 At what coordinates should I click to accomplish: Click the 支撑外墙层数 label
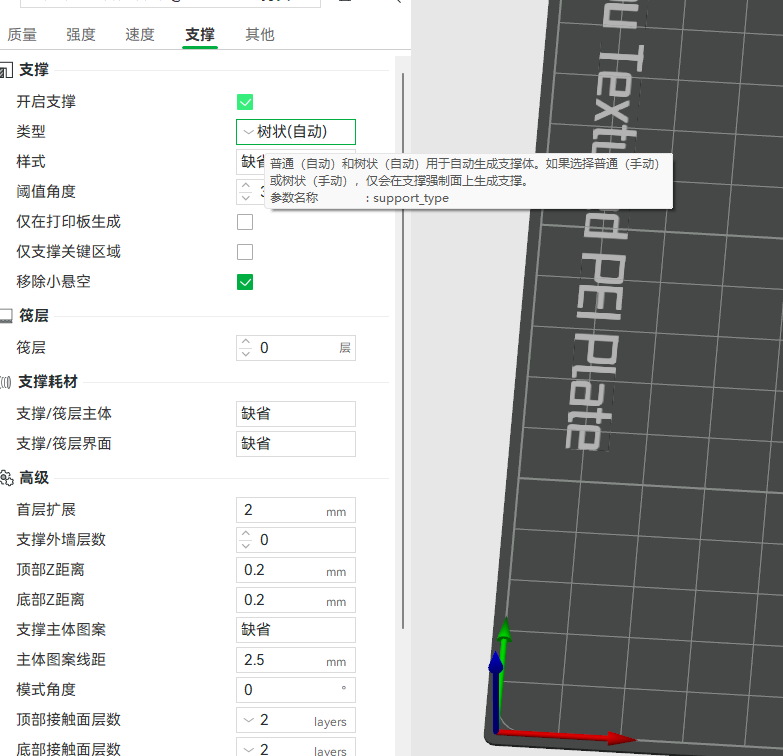tap(61, 540)
